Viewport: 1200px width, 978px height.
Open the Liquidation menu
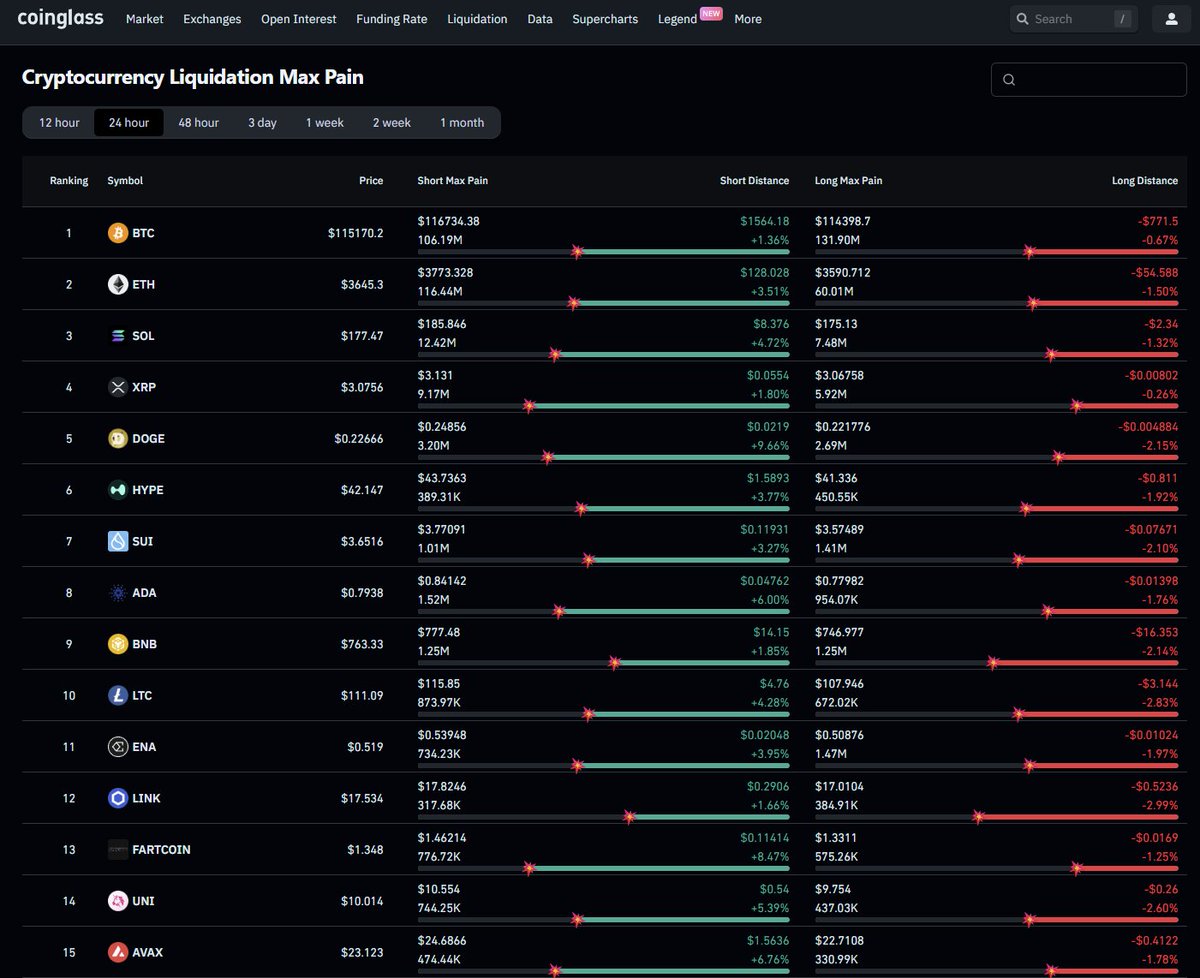[x=477, y=19]
